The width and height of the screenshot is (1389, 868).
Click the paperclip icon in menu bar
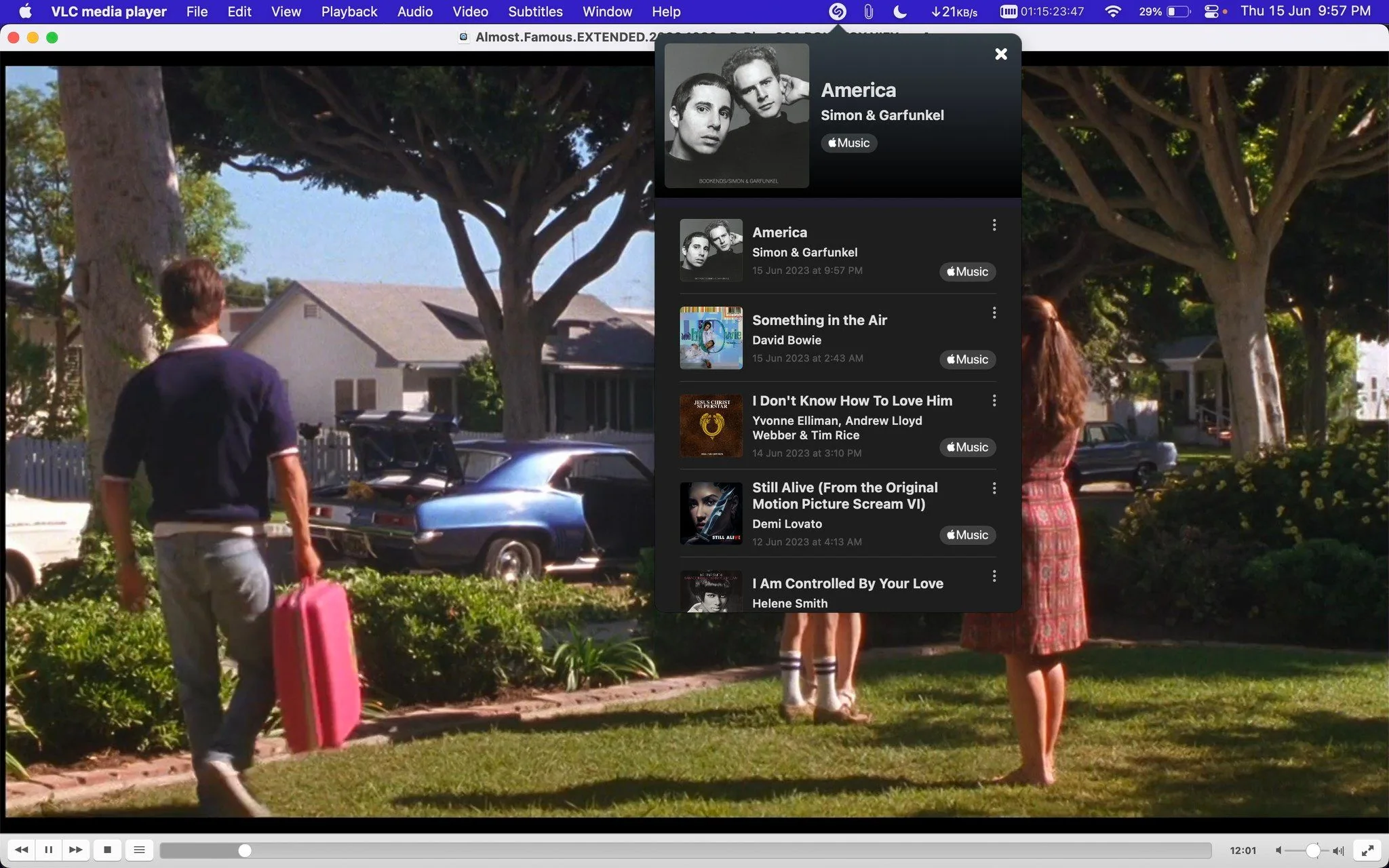tap(868, 12)
